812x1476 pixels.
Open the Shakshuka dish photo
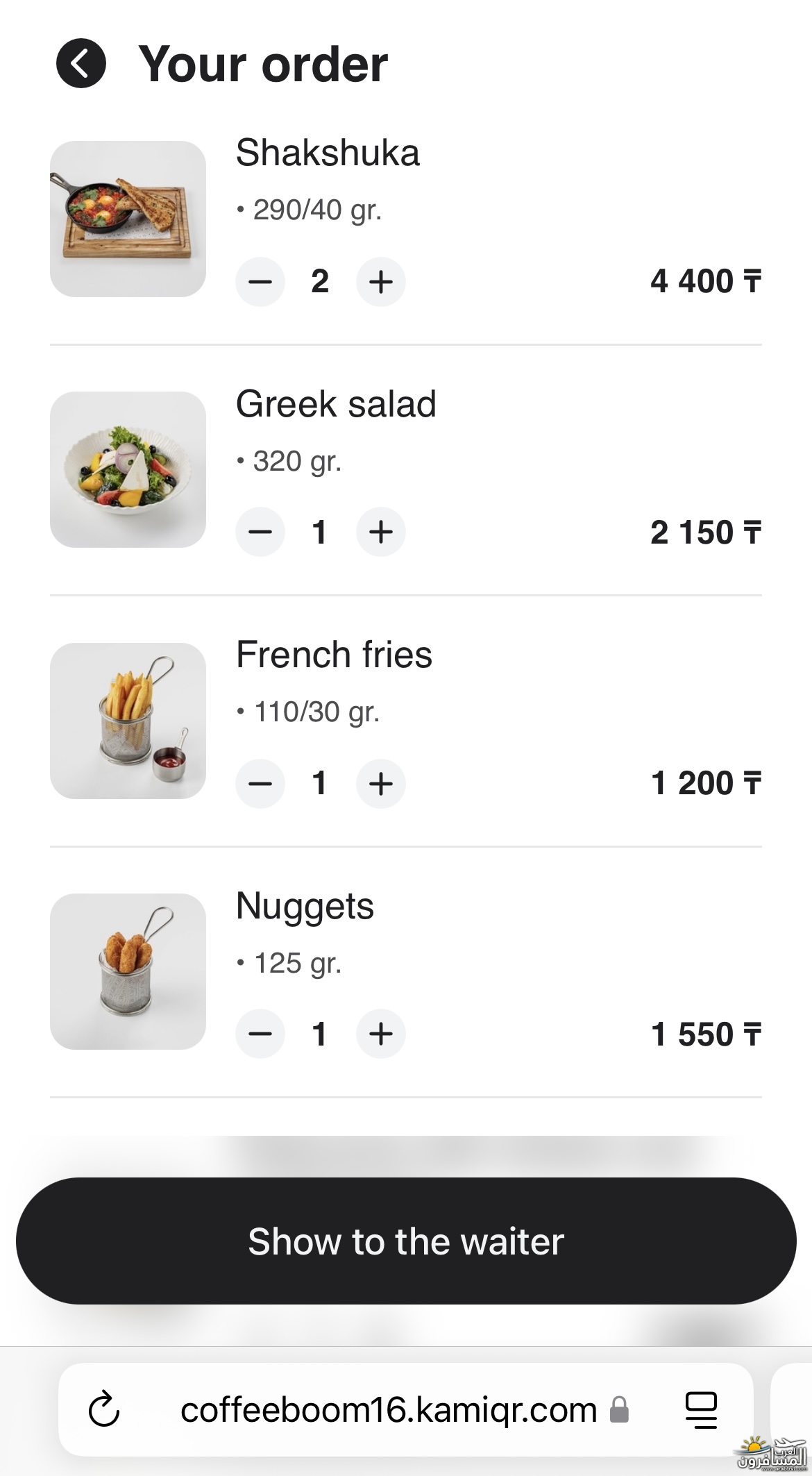pos(128,219)
